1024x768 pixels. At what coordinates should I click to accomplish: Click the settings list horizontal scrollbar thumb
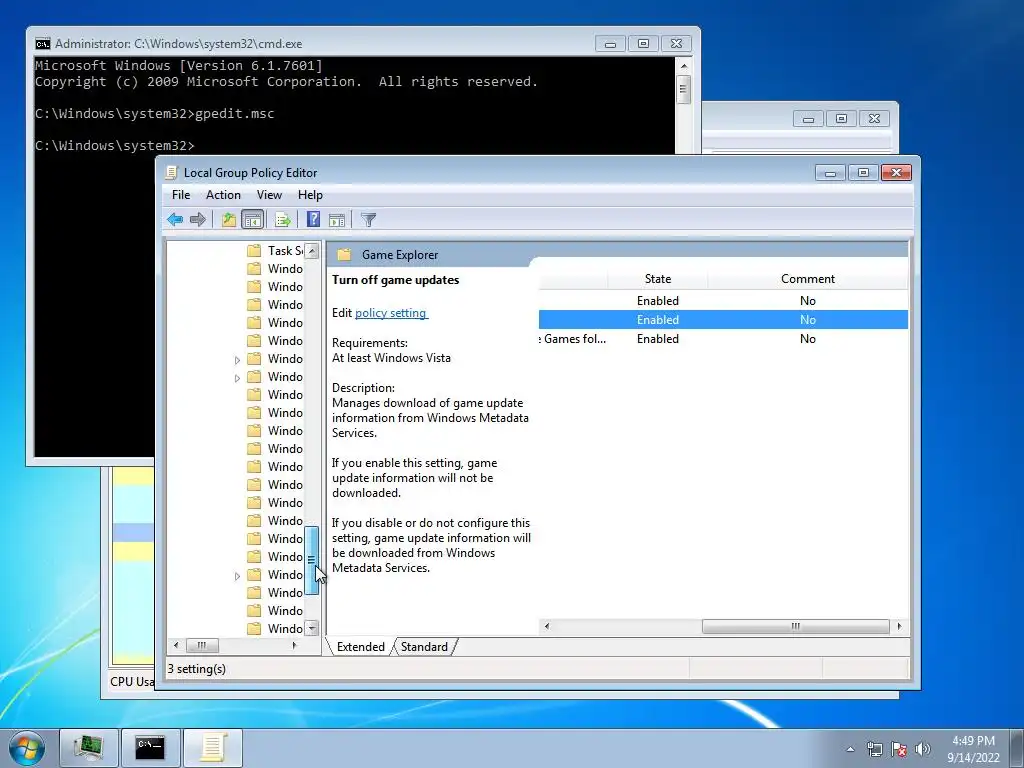click(795, 626)
